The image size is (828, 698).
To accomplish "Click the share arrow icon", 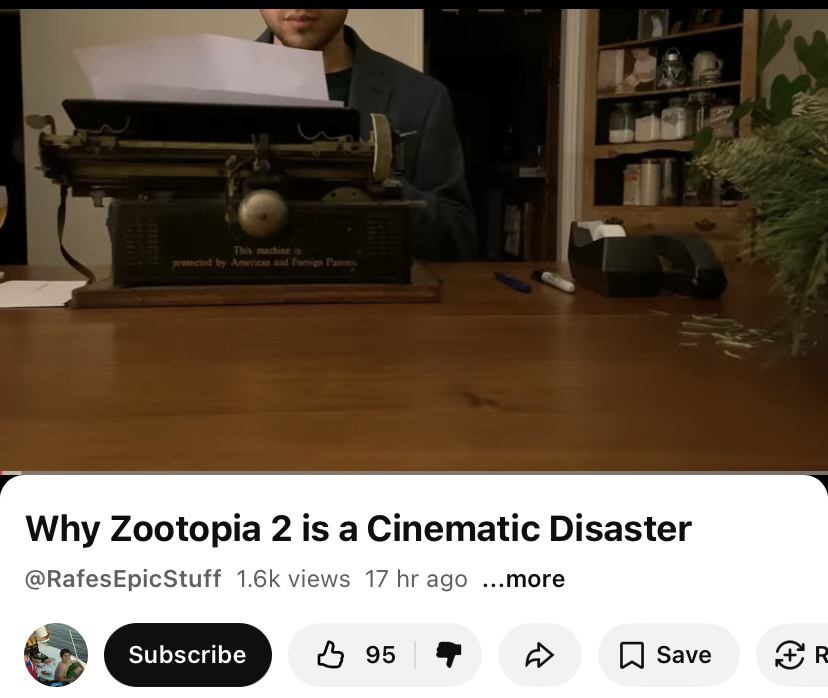I will (x=540, y=655).
